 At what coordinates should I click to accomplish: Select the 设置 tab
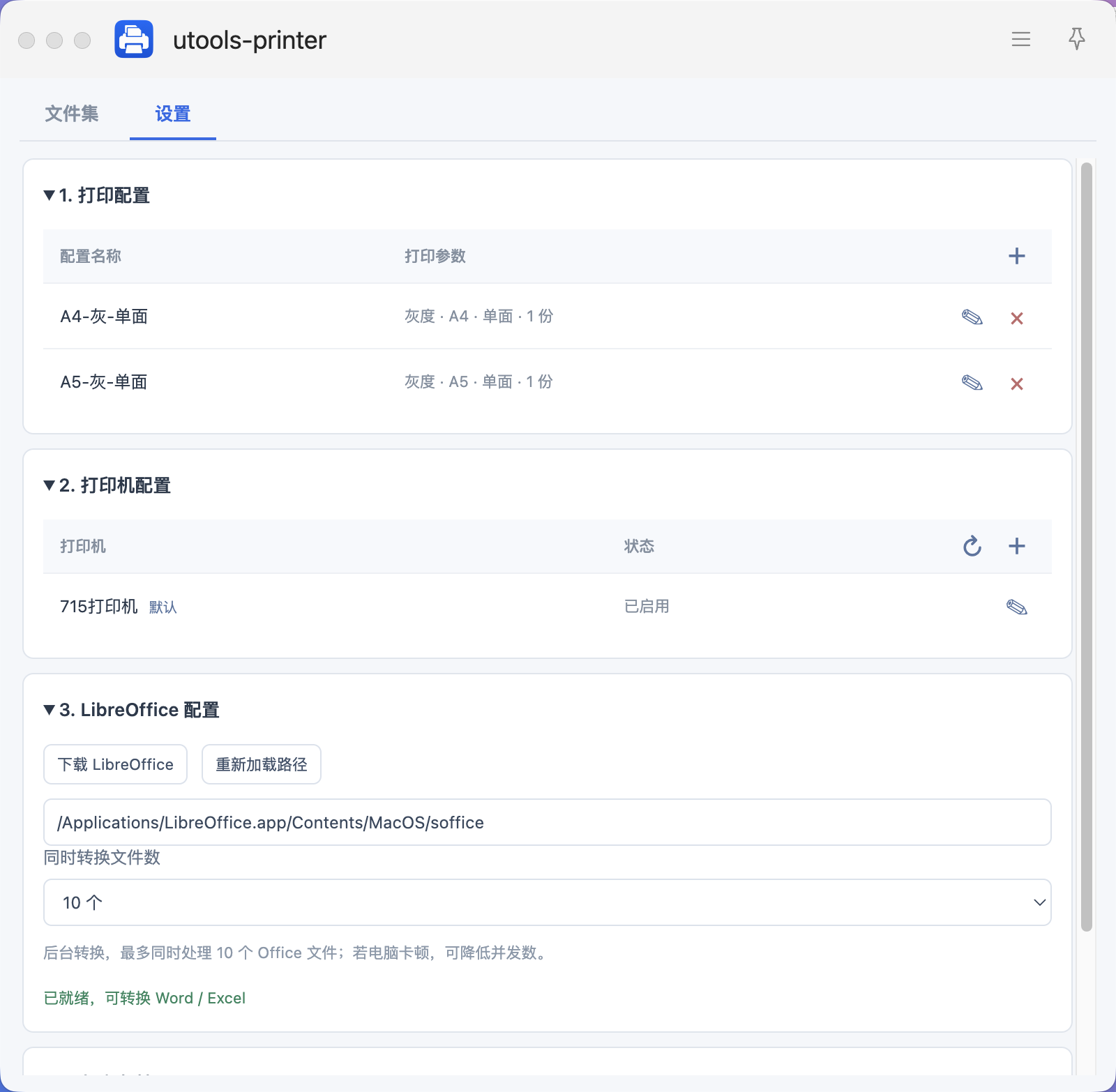[173, 114]
